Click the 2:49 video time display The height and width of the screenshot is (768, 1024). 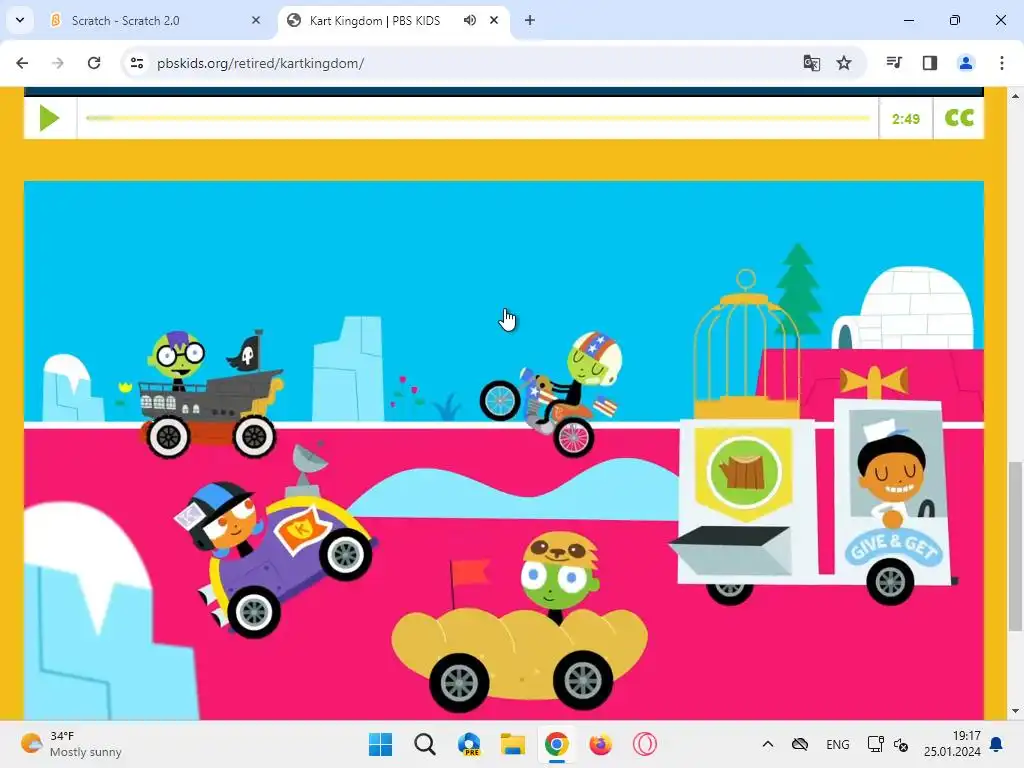coord(905,119)
